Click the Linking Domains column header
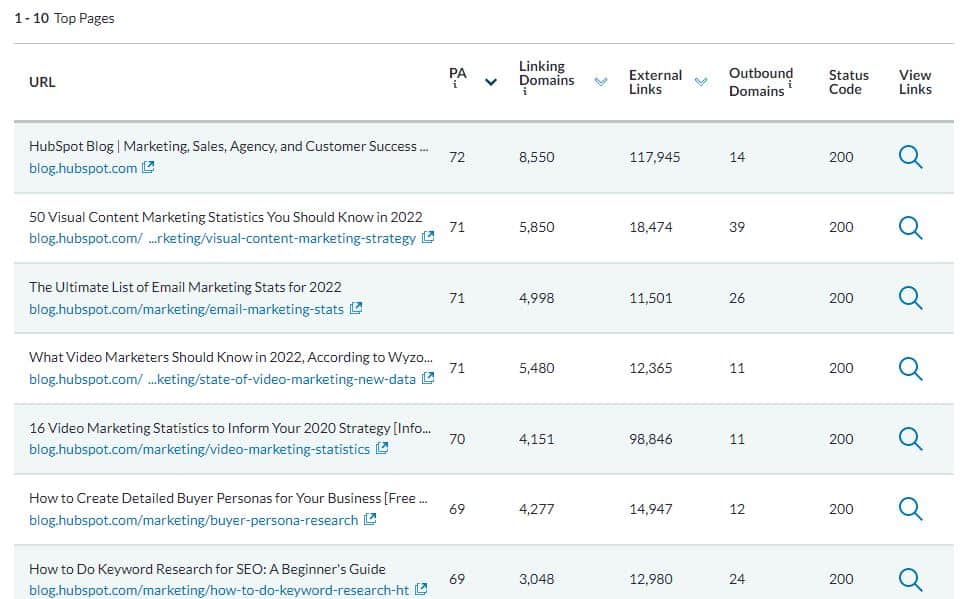970x599 pixels. pos(546,73)
